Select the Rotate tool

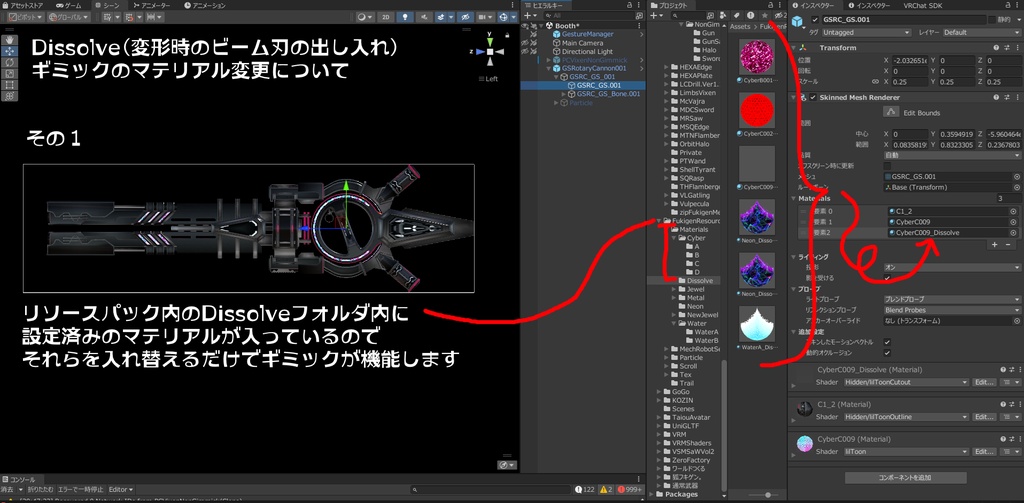tap(11, 61)
